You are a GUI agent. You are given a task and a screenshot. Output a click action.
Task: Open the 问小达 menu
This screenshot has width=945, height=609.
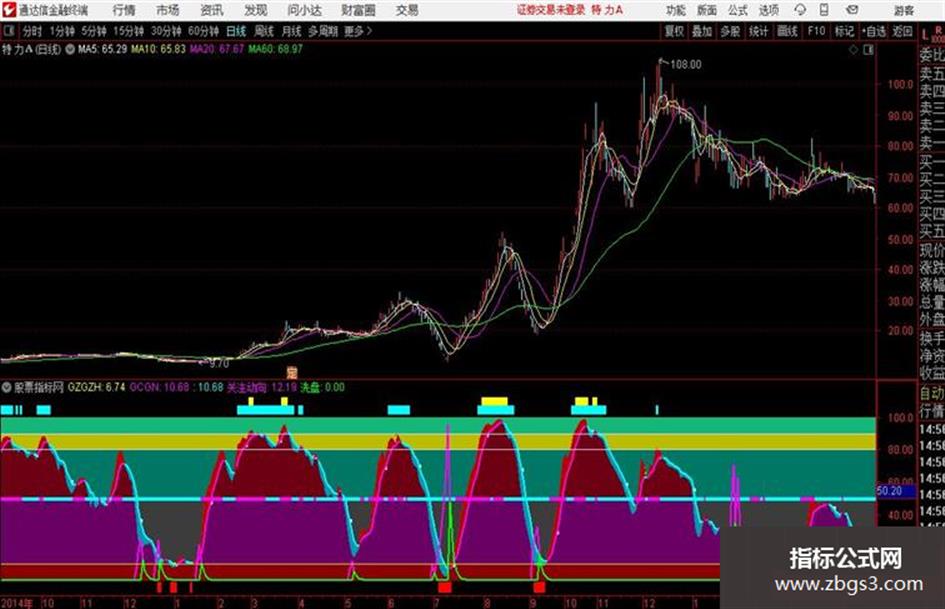(x=304, y=10)
